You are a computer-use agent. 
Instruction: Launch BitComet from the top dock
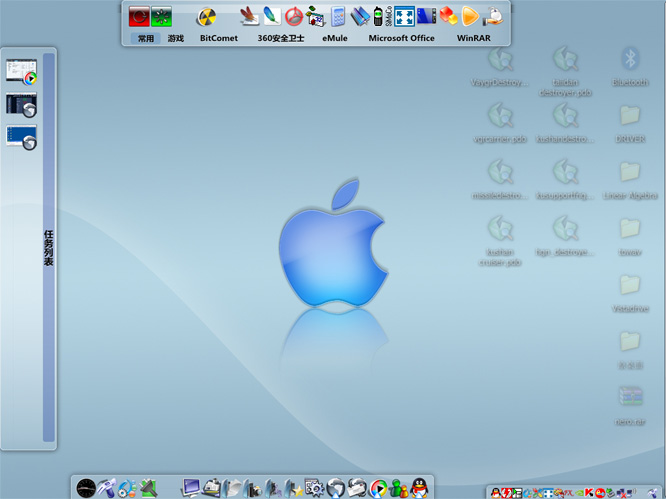(x=206, y=17)
